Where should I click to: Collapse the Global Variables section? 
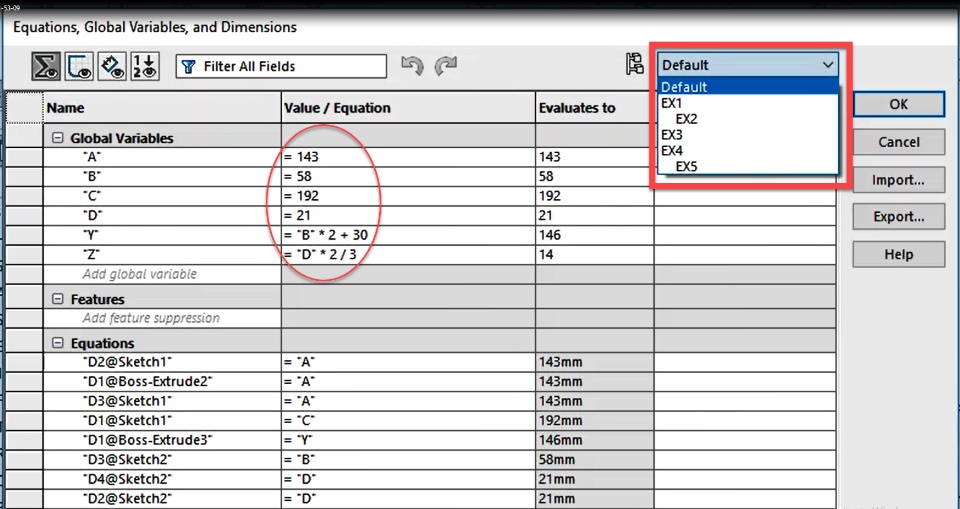coord(58,138)
